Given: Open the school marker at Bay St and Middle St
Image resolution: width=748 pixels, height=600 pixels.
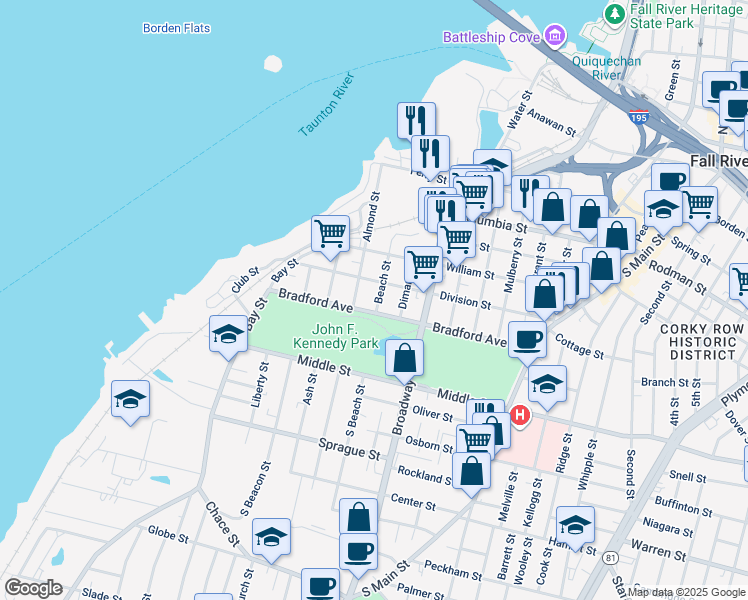Looking at the screenshot, I should tap(228, 337).
